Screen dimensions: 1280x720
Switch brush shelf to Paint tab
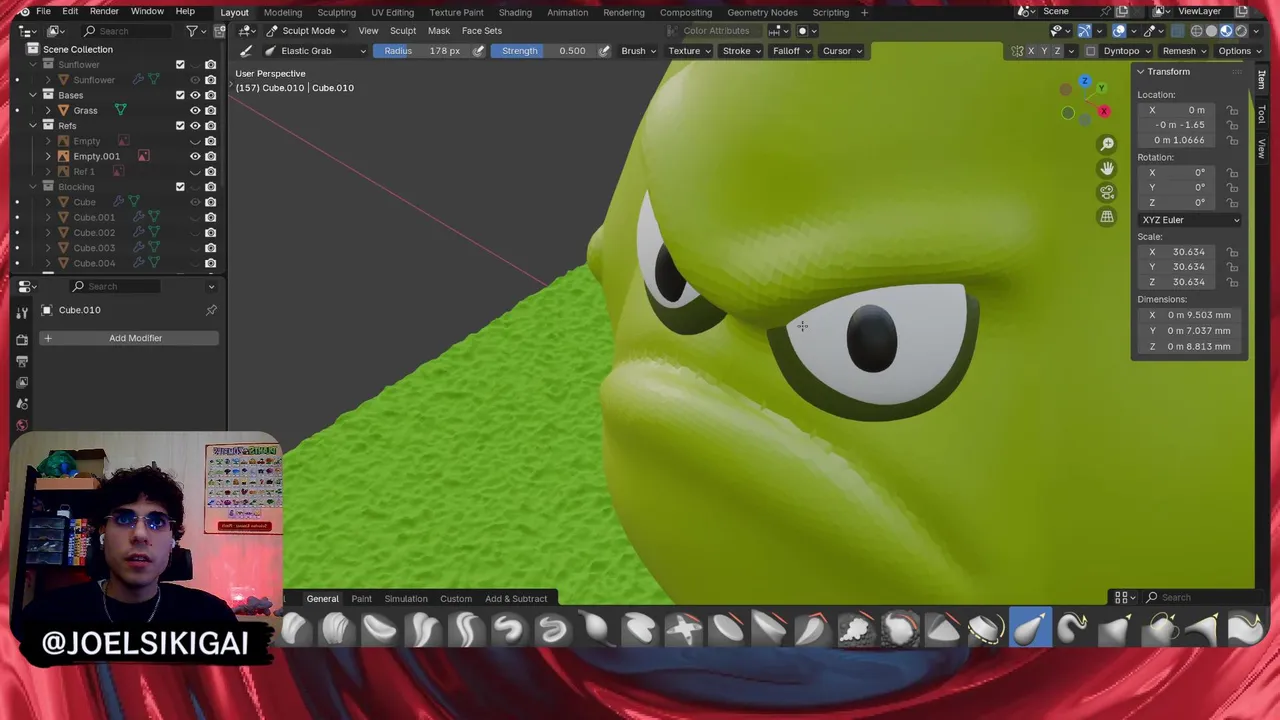pos(361,599)
